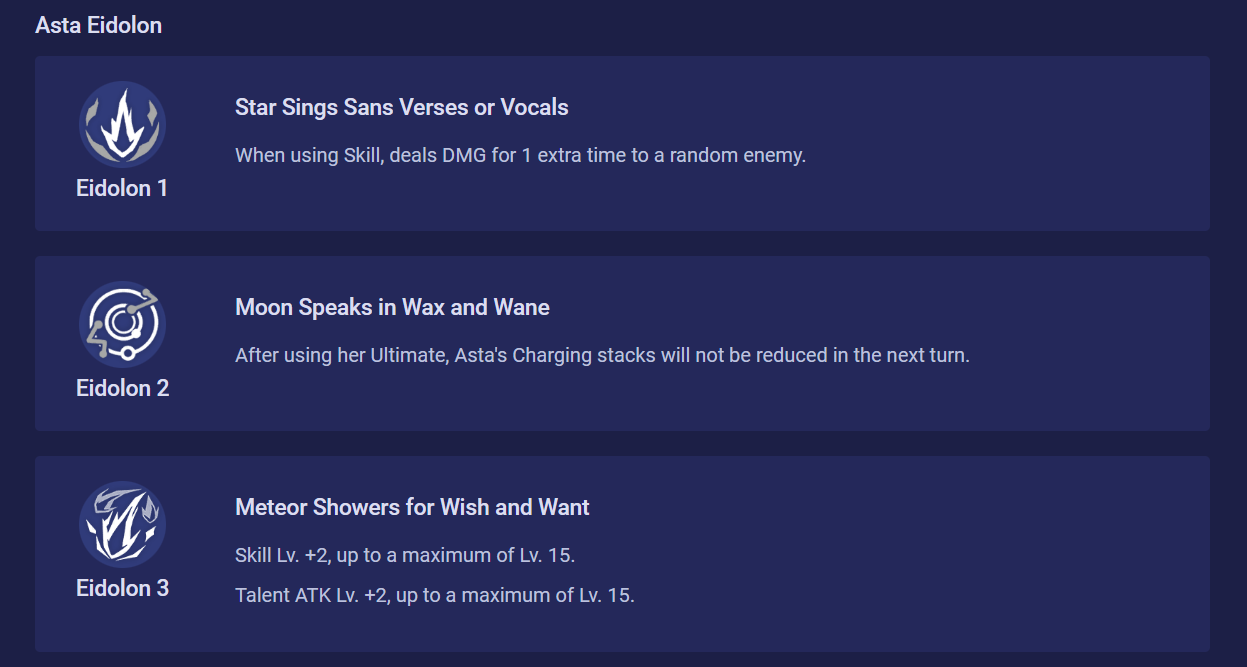Click title Star Sings Sans Verses or Vocals
Image resolution: width=1247 pixels, height=667 pixels.
click(402, 107)
